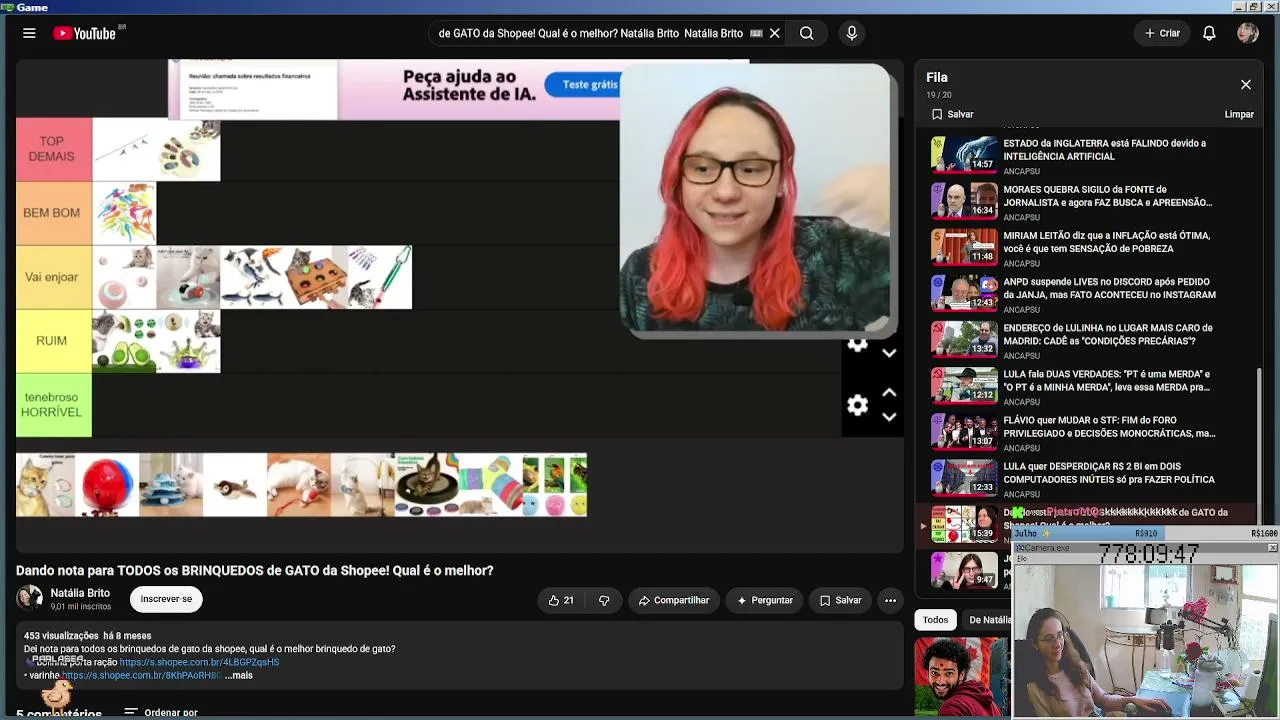Start voice search with the microphone
Screen dimensions: 1280x720
(852, 33)
